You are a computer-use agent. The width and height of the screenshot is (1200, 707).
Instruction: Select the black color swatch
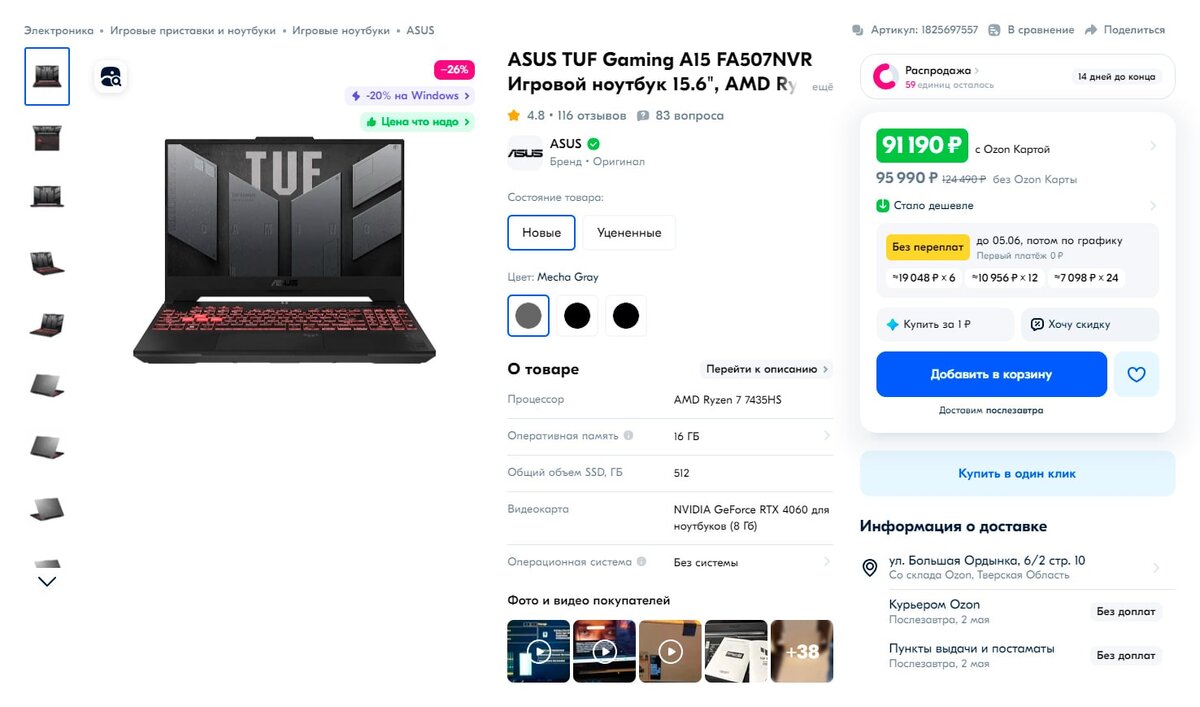(578, 315)
